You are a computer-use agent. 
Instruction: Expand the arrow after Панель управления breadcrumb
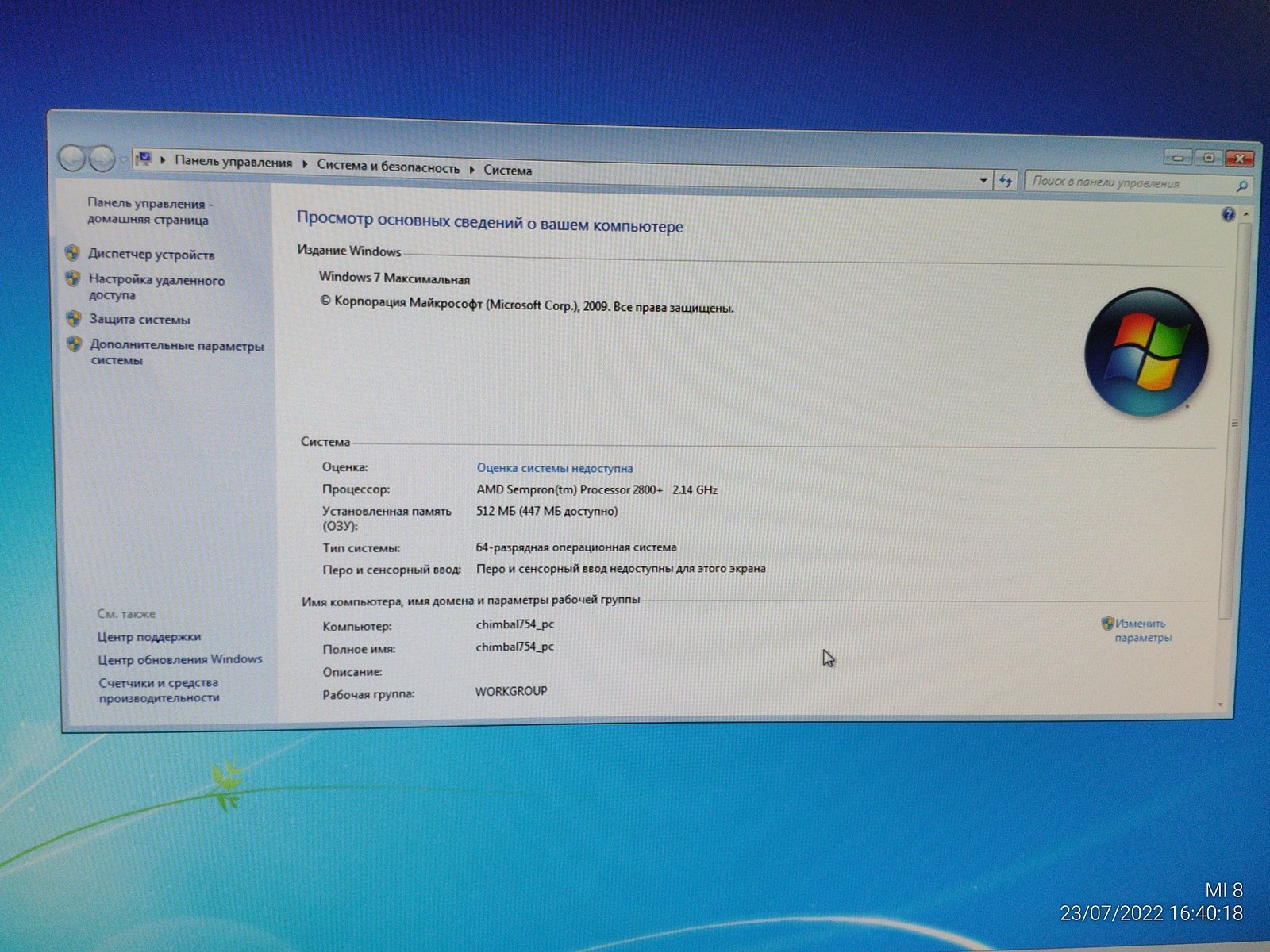(x=305, y=164)
